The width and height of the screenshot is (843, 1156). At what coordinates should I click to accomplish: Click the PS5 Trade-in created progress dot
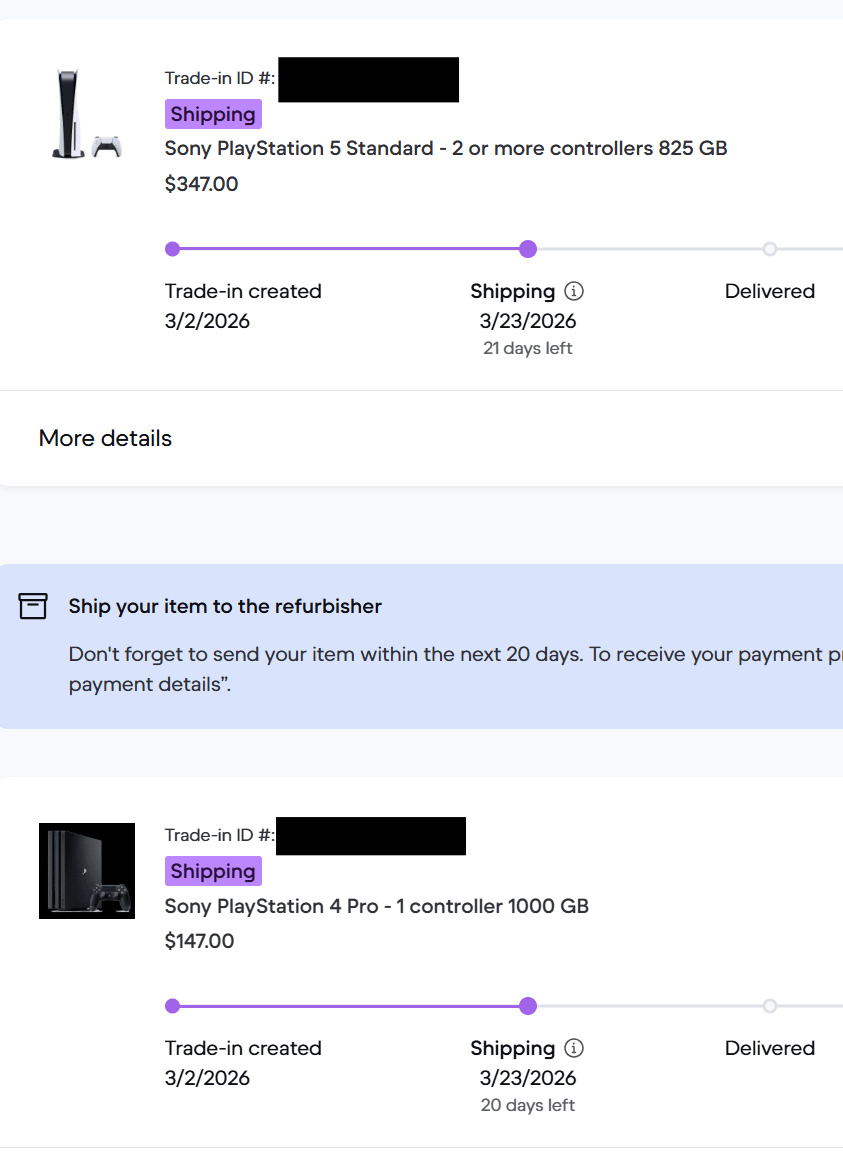pos(172,249)
